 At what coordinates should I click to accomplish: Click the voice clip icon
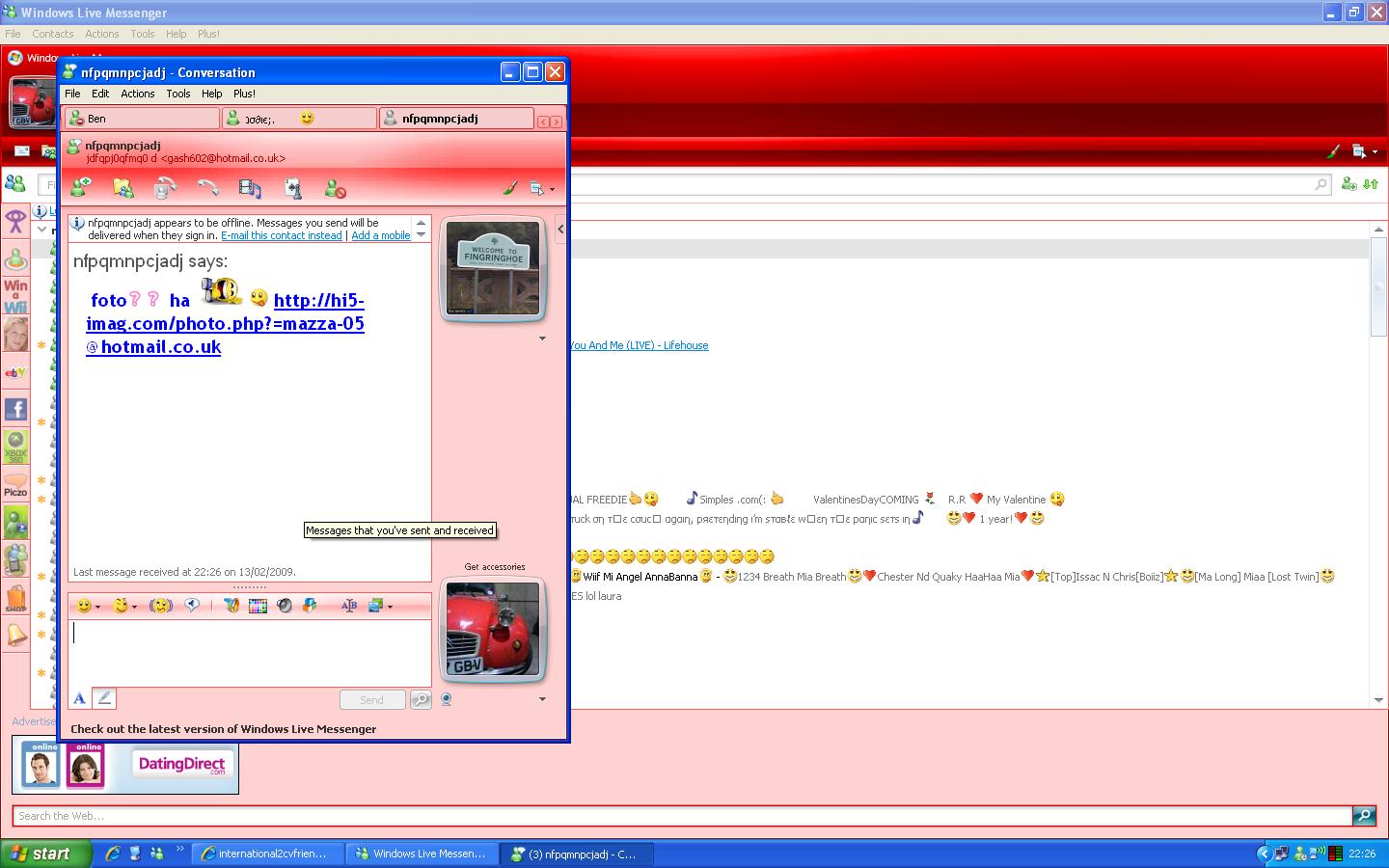click(192, 606)
